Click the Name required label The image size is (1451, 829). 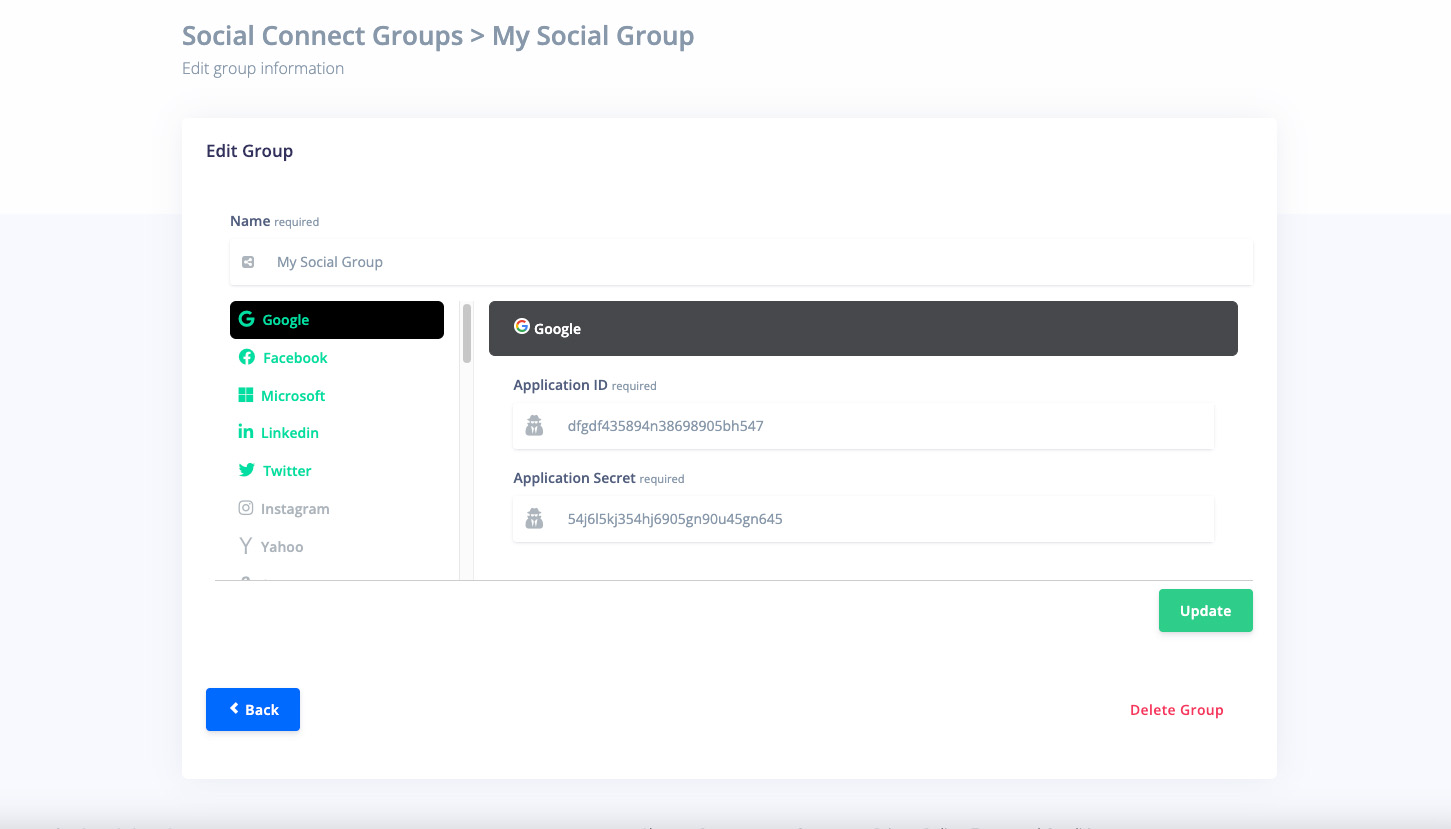[x=275, y=221]
